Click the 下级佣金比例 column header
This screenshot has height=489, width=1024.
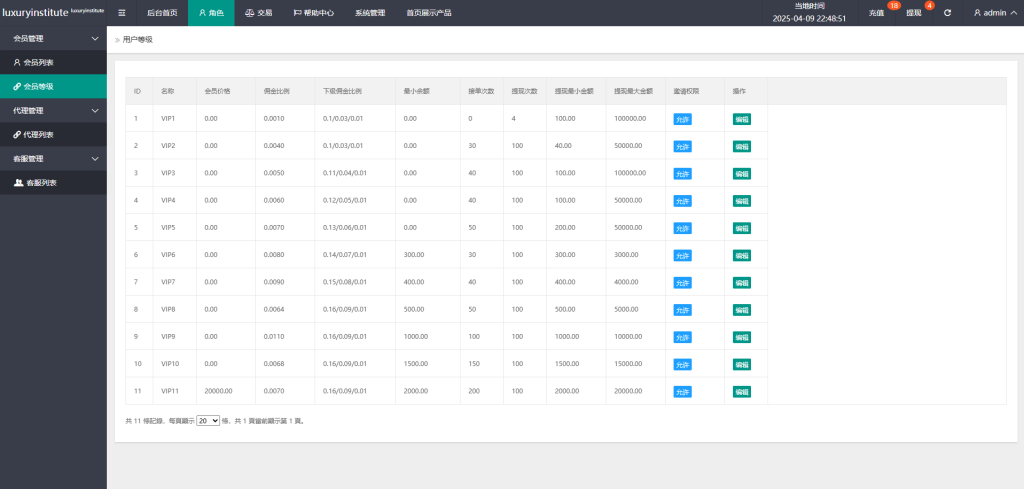pyautogui.click(x=355, y=91)
